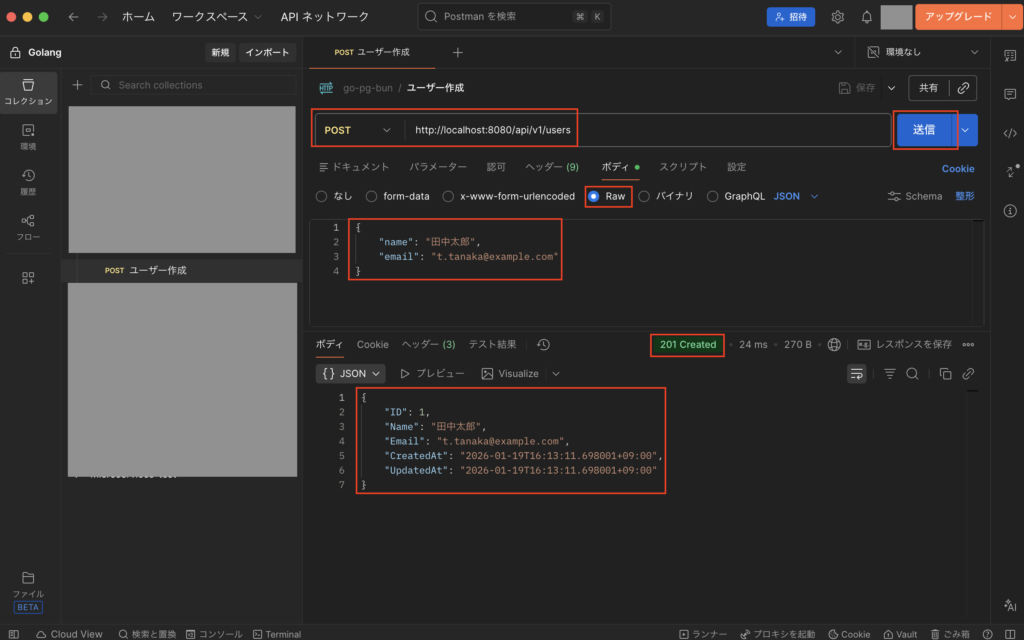Select the form-data body radio button

tap(372, 196)
